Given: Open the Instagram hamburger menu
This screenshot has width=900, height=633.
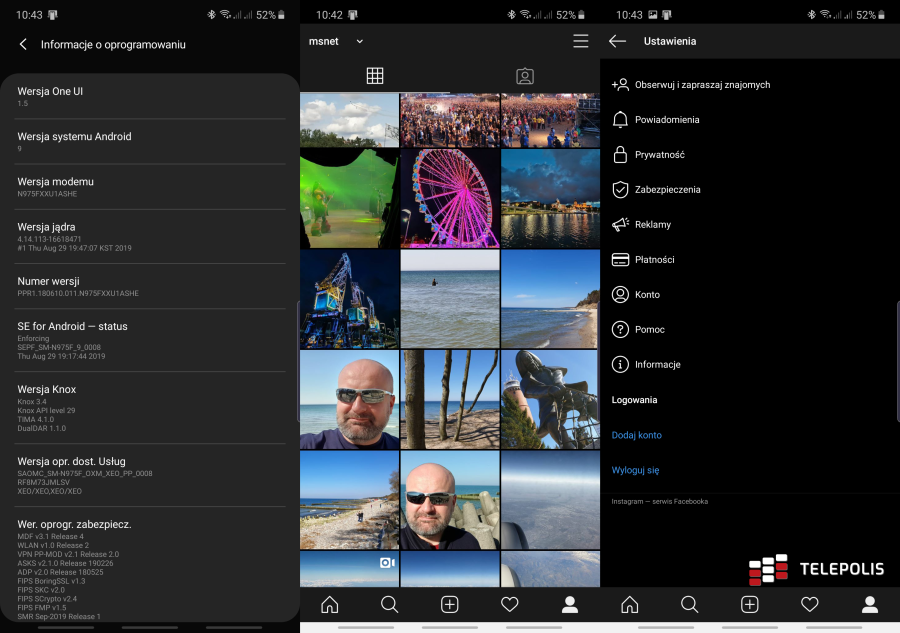Looking at the screenshot, I should click(x=581, y=41).
